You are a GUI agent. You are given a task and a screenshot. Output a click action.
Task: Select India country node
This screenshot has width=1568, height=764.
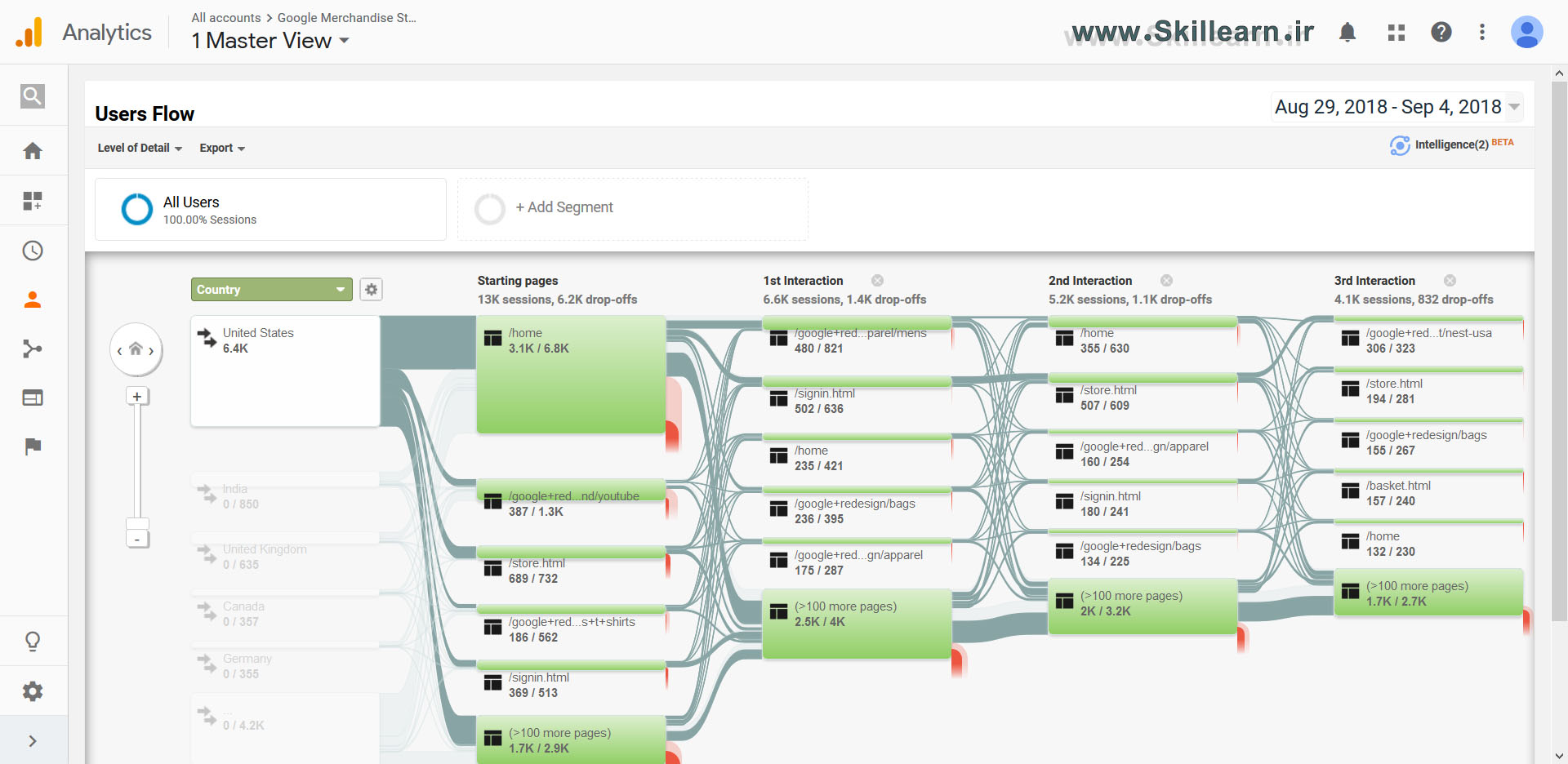tap(285, 493)
